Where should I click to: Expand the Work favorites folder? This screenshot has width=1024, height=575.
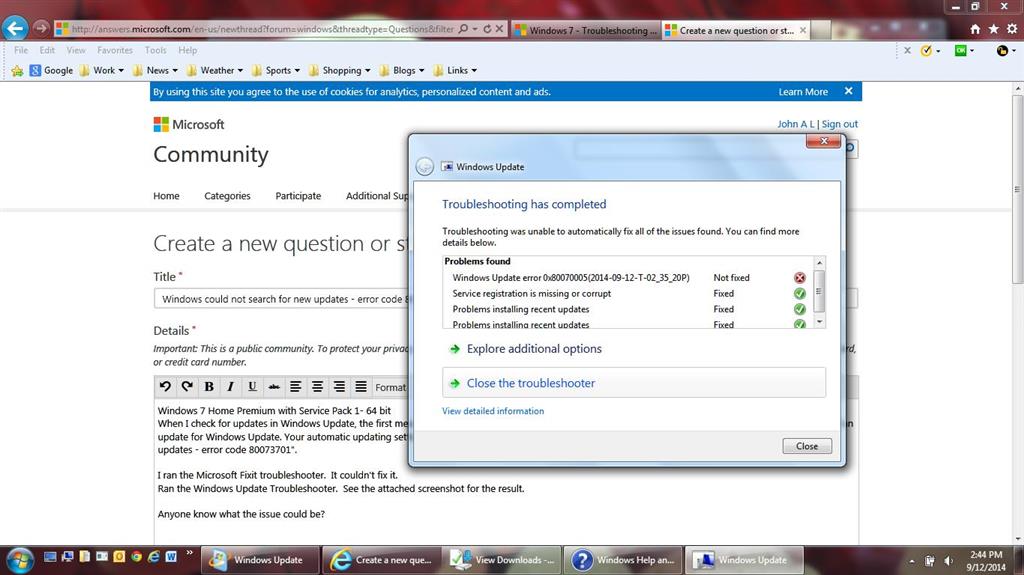pyautogui.click(x=101, y=71)
